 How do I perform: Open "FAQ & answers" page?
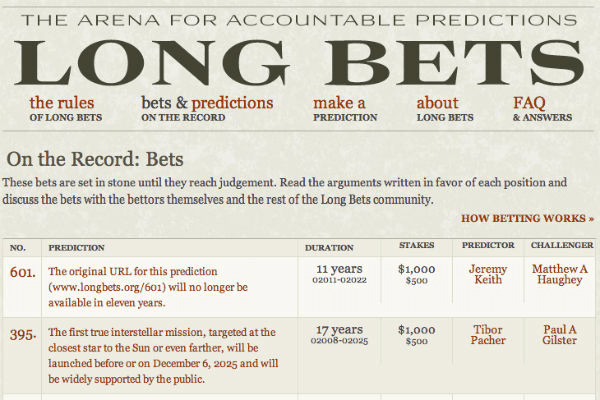point(542,109)
